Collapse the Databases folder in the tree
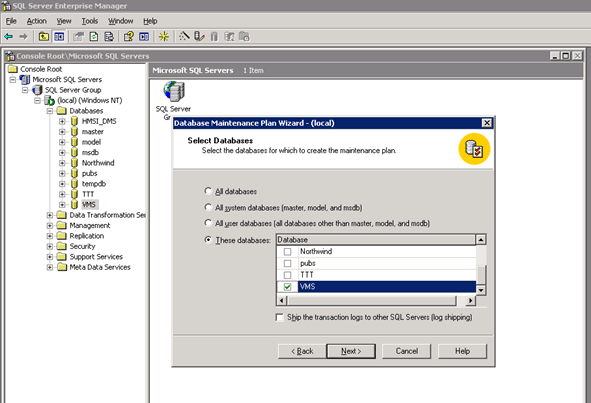Screen dimensions: 591x403 click(50, 111)
